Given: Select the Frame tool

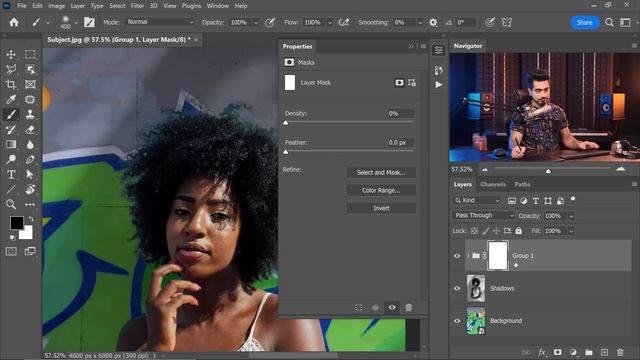Looking at the screenshot, I should coord(30,84).
